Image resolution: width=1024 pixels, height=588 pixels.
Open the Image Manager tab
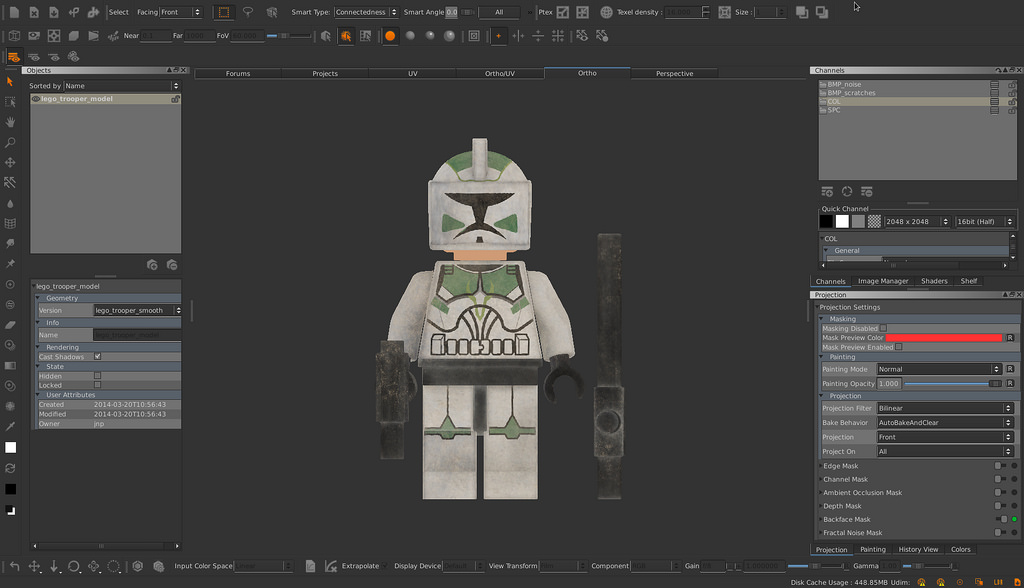point(883,281)
